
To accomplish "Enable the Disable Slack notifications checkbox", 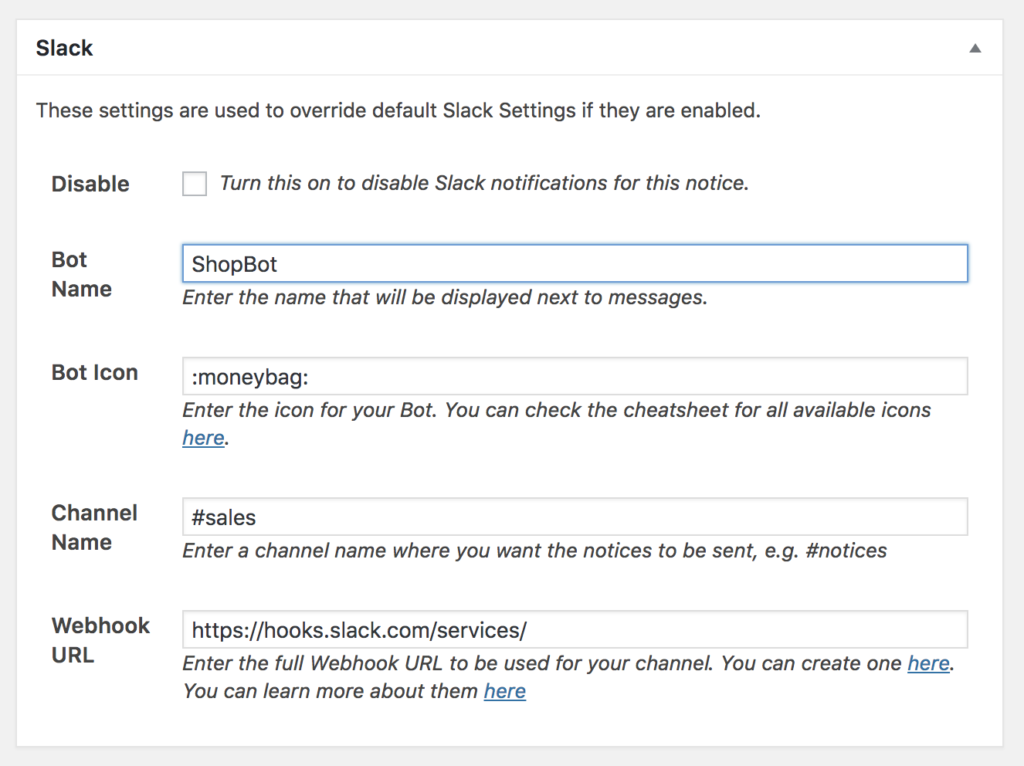I will click(x=195, y=184).
